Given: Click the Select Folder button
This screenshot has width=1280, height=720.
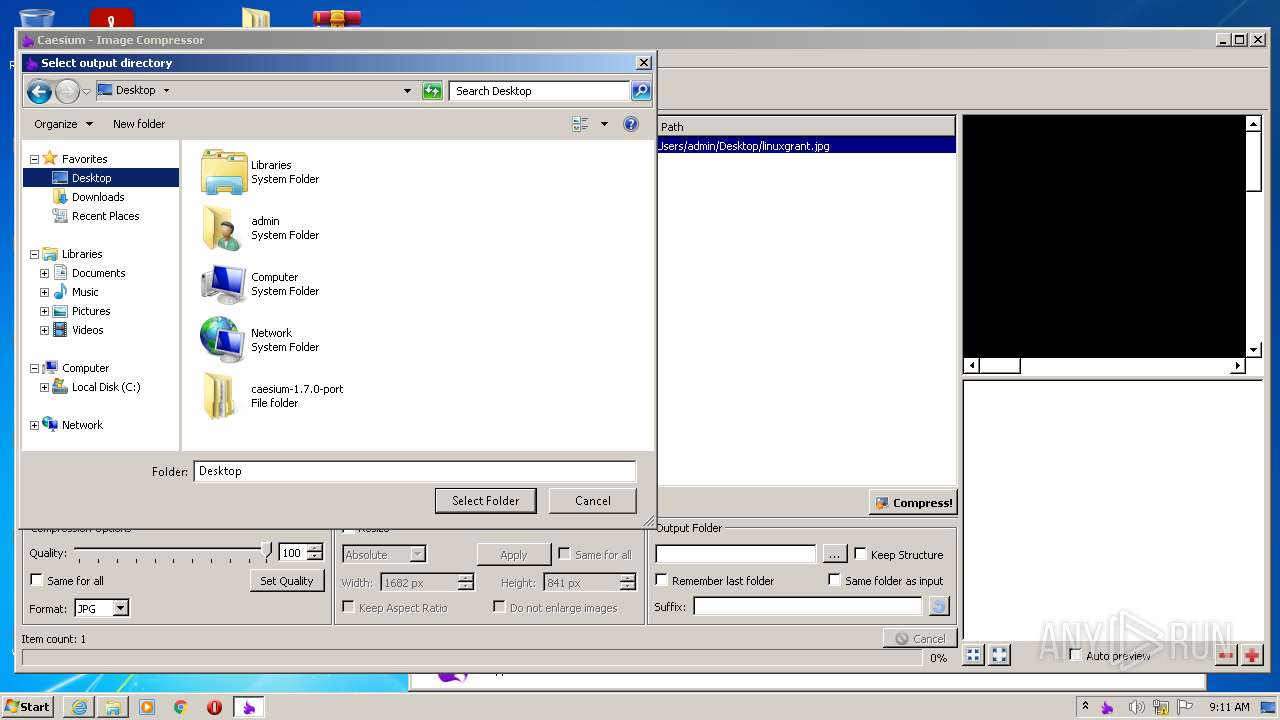Looking at the screenshot, I should coord(486,501).
